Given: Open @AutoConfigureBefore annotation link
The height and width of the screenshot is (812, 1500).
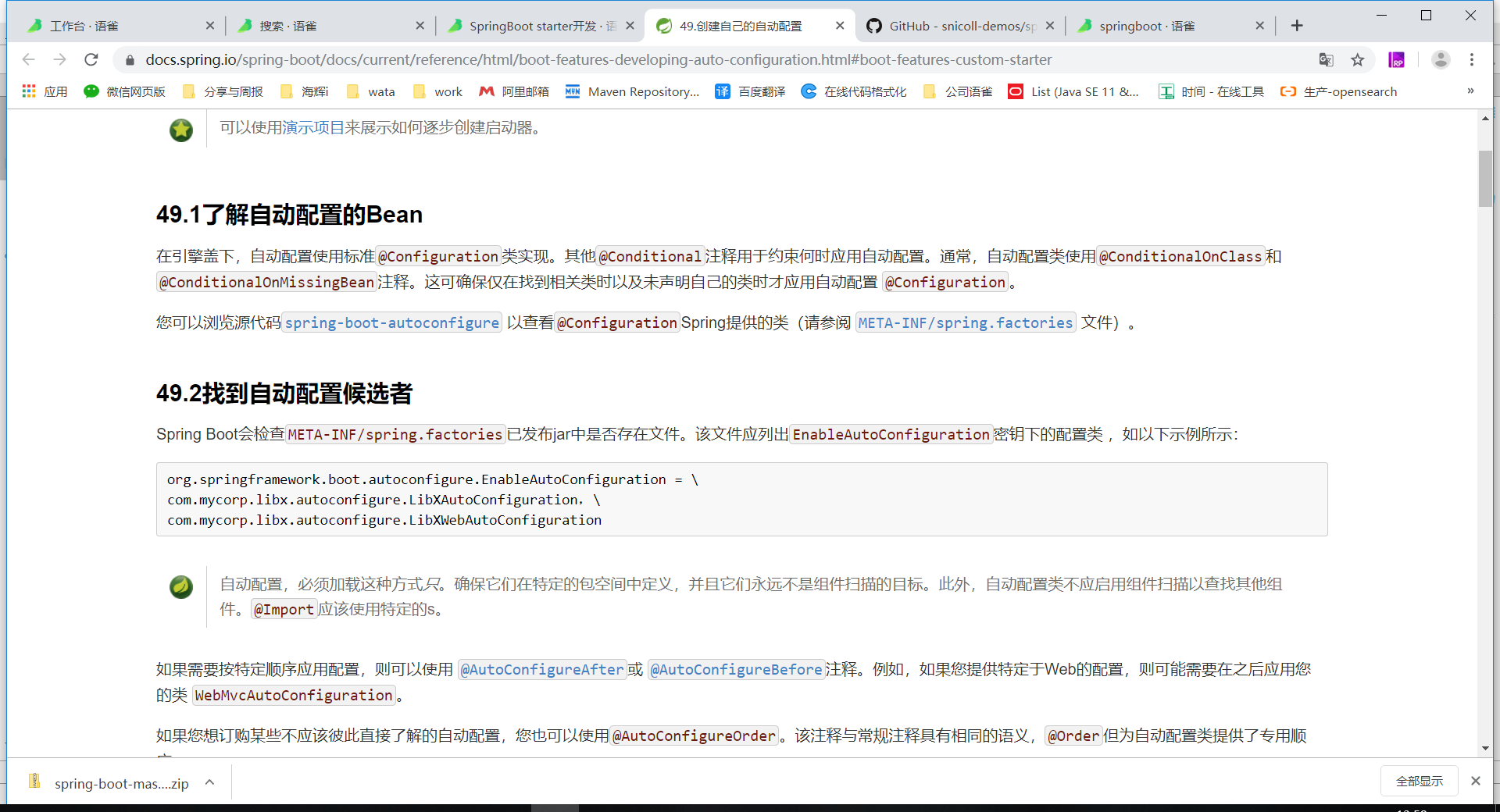Looking at the screenshot, I should pos(737,670).
